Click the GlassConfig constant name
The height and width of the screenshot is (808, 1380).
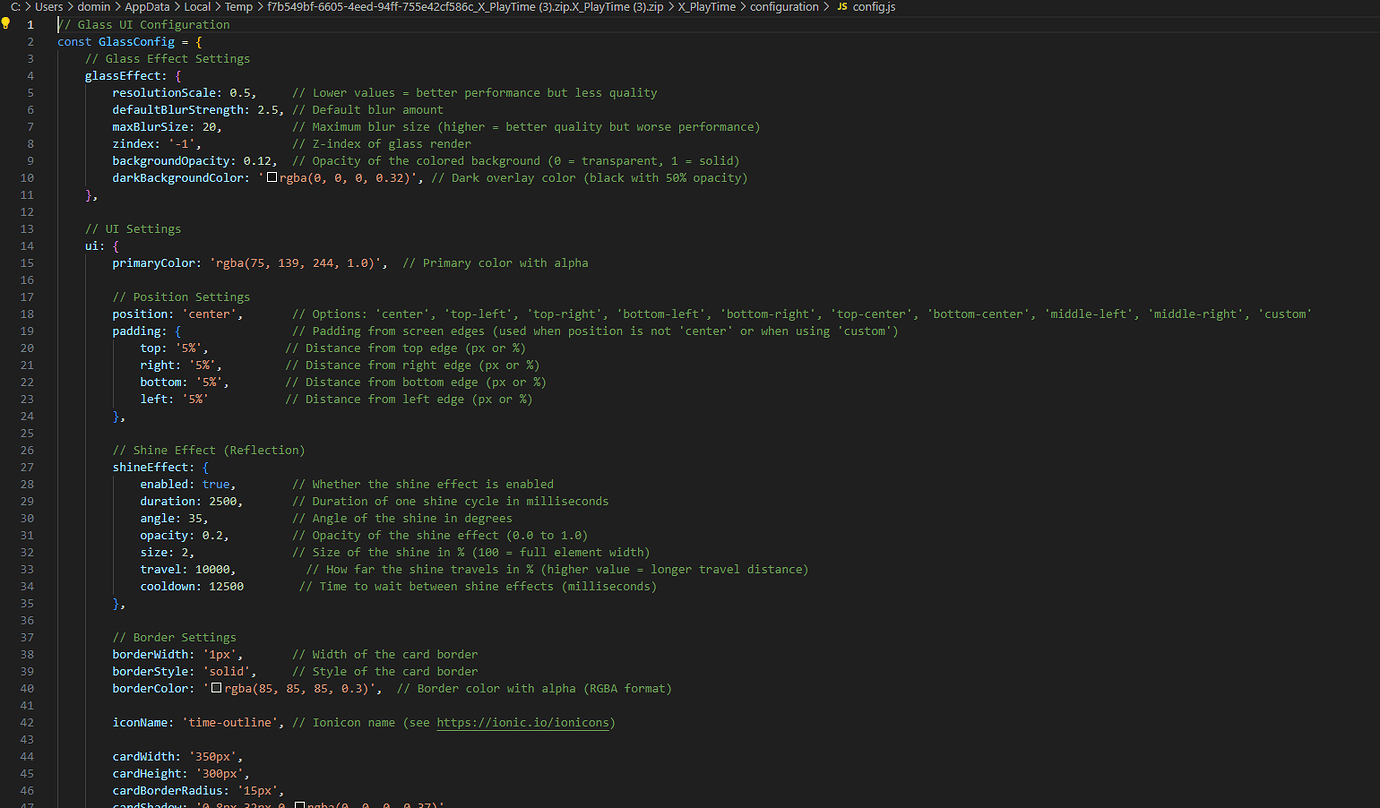[x=136, y=42]
